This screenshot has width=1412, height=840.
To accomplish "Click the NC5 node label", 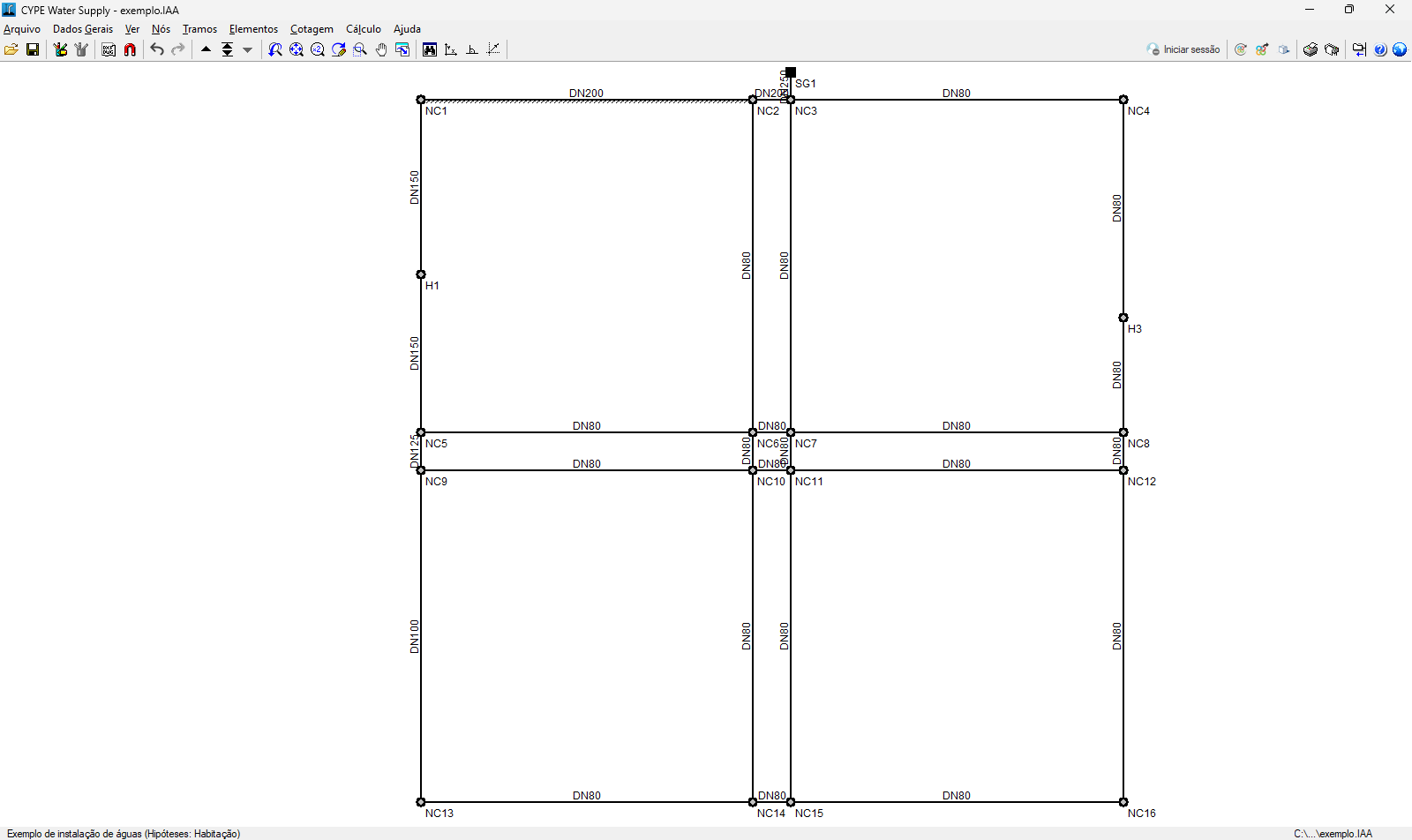I will 436,444.
